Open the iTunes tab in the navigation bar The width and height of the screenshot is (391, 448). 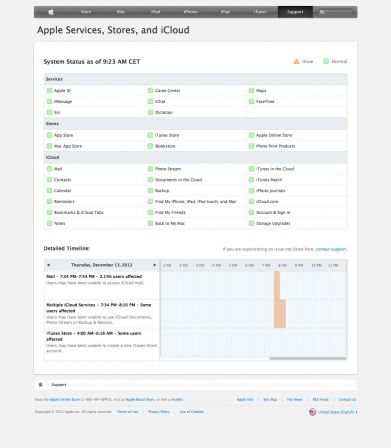point(260,12)
